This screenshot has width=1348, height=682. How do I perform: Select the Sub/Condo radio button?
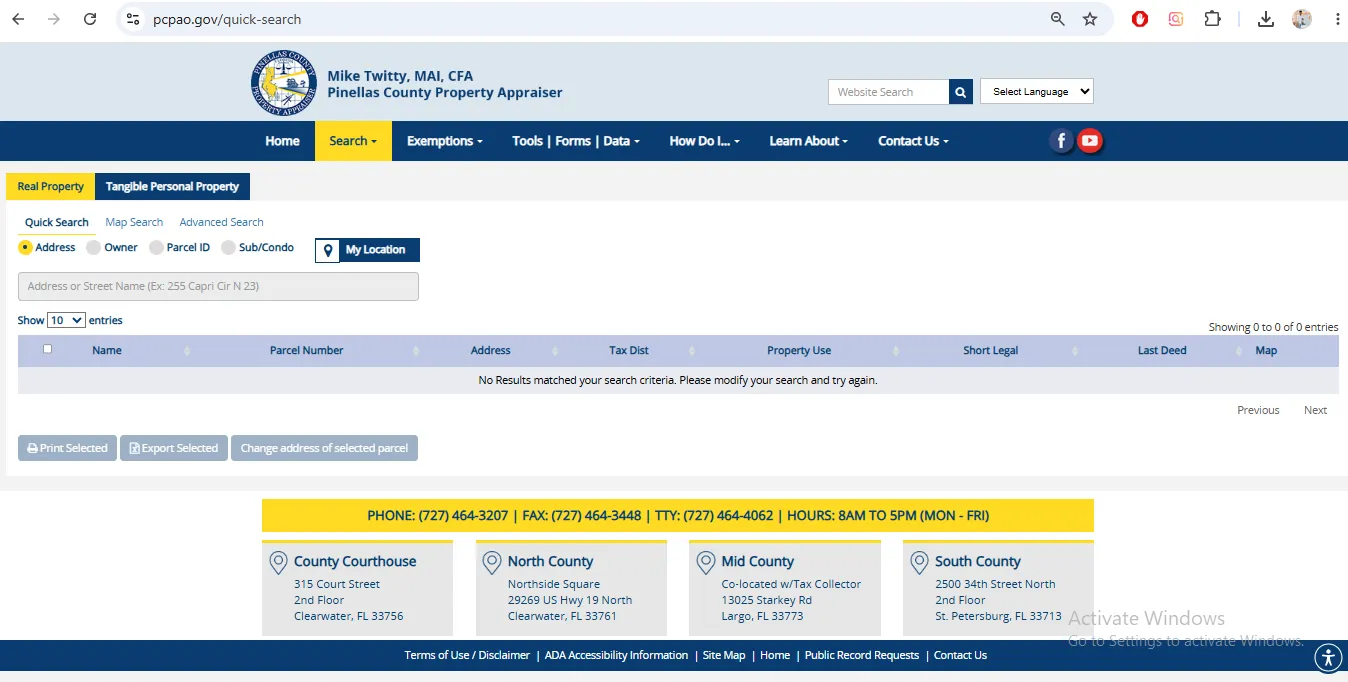click(228, 247)
